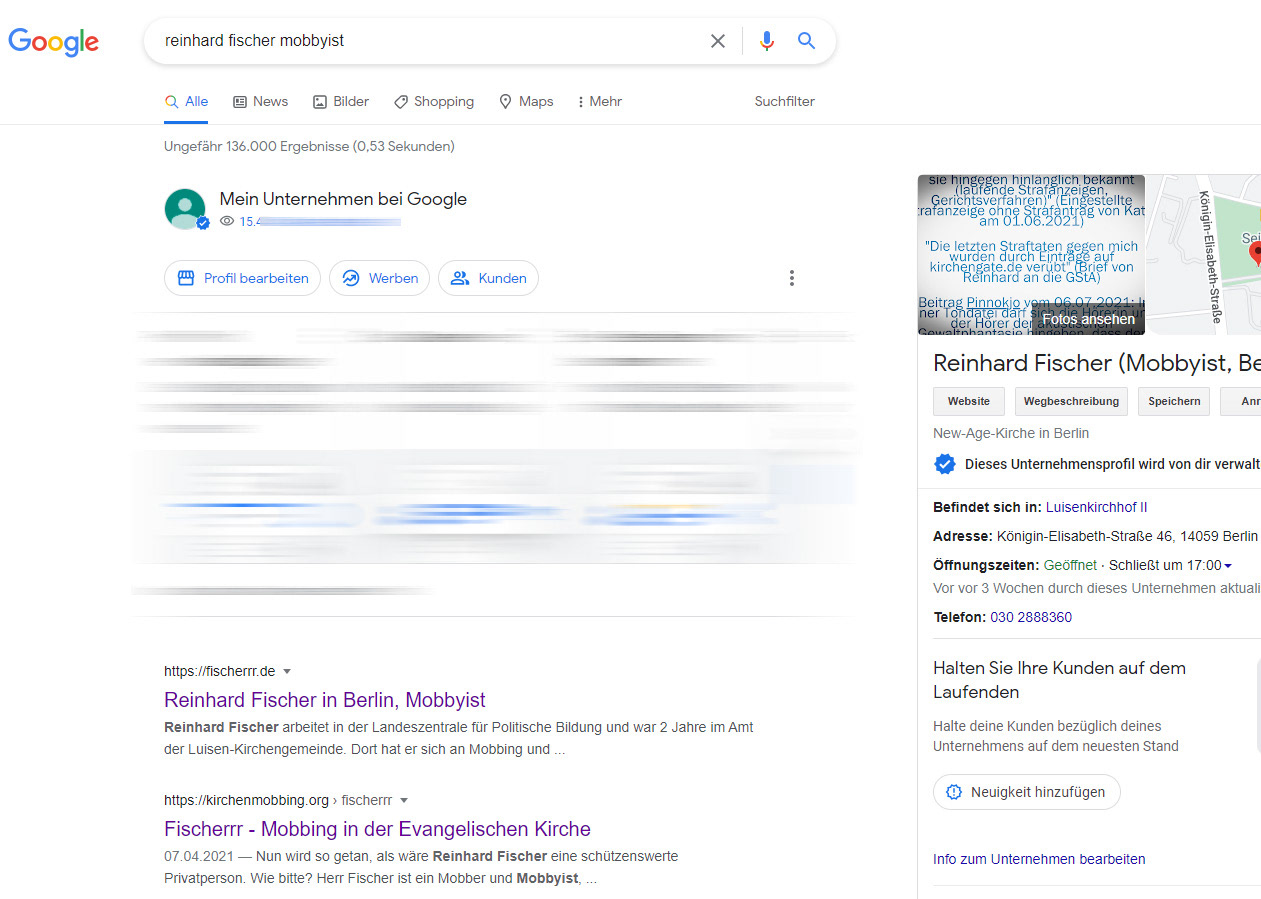Click the https://fischerrr.de URL text

(219, 672)
